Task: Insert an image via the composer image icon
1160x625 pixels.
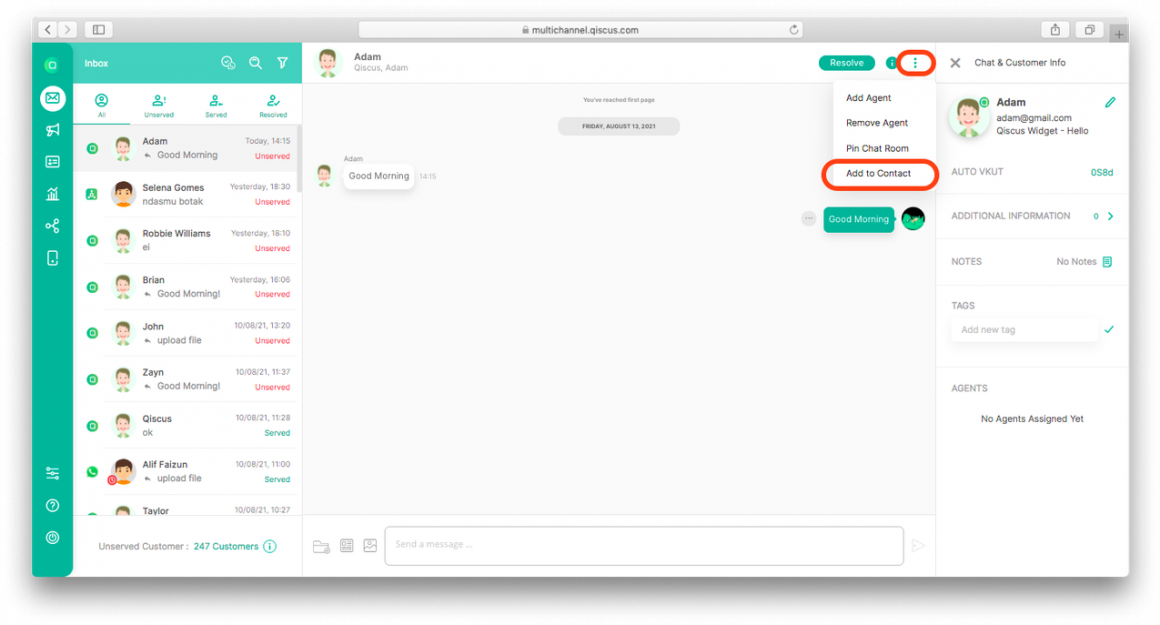Action: 370,545
